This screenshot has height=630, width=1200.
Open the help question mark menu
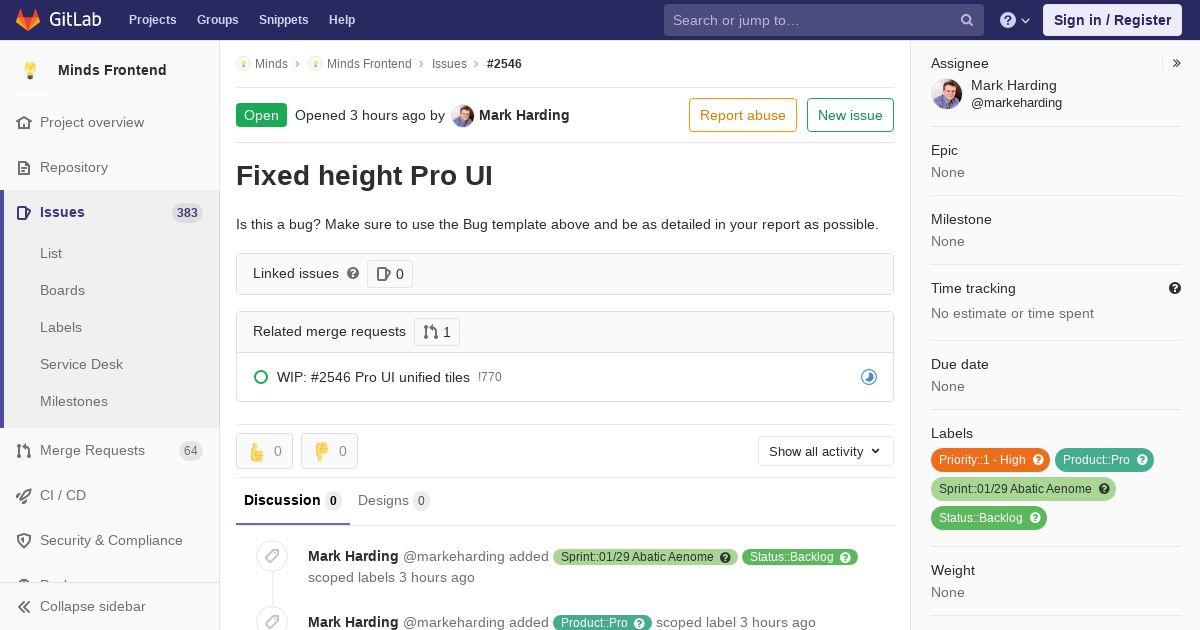click(1015, 20)
